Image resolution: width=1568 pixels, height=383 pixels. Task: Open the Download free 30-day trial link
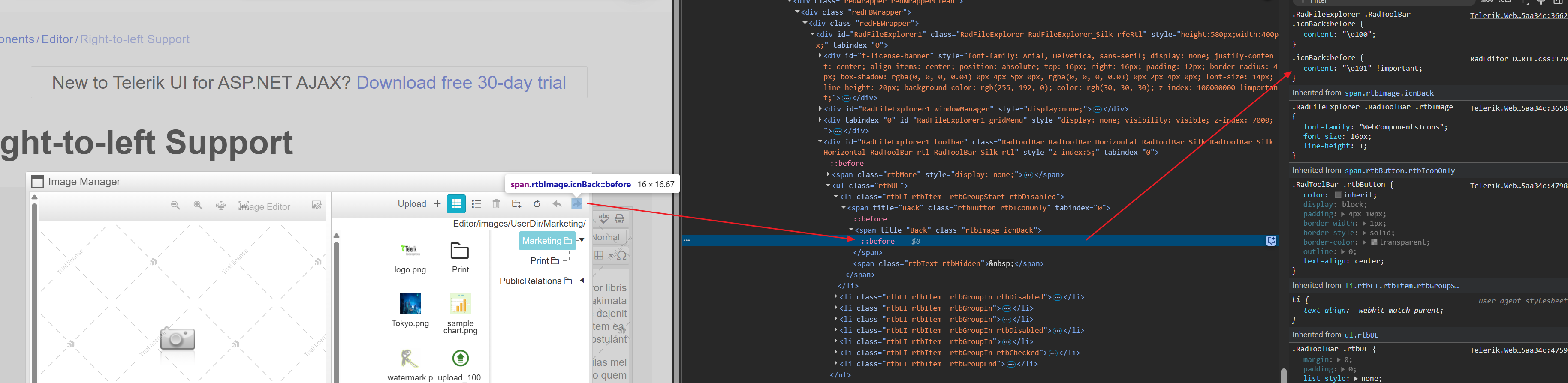pos(461,83)
